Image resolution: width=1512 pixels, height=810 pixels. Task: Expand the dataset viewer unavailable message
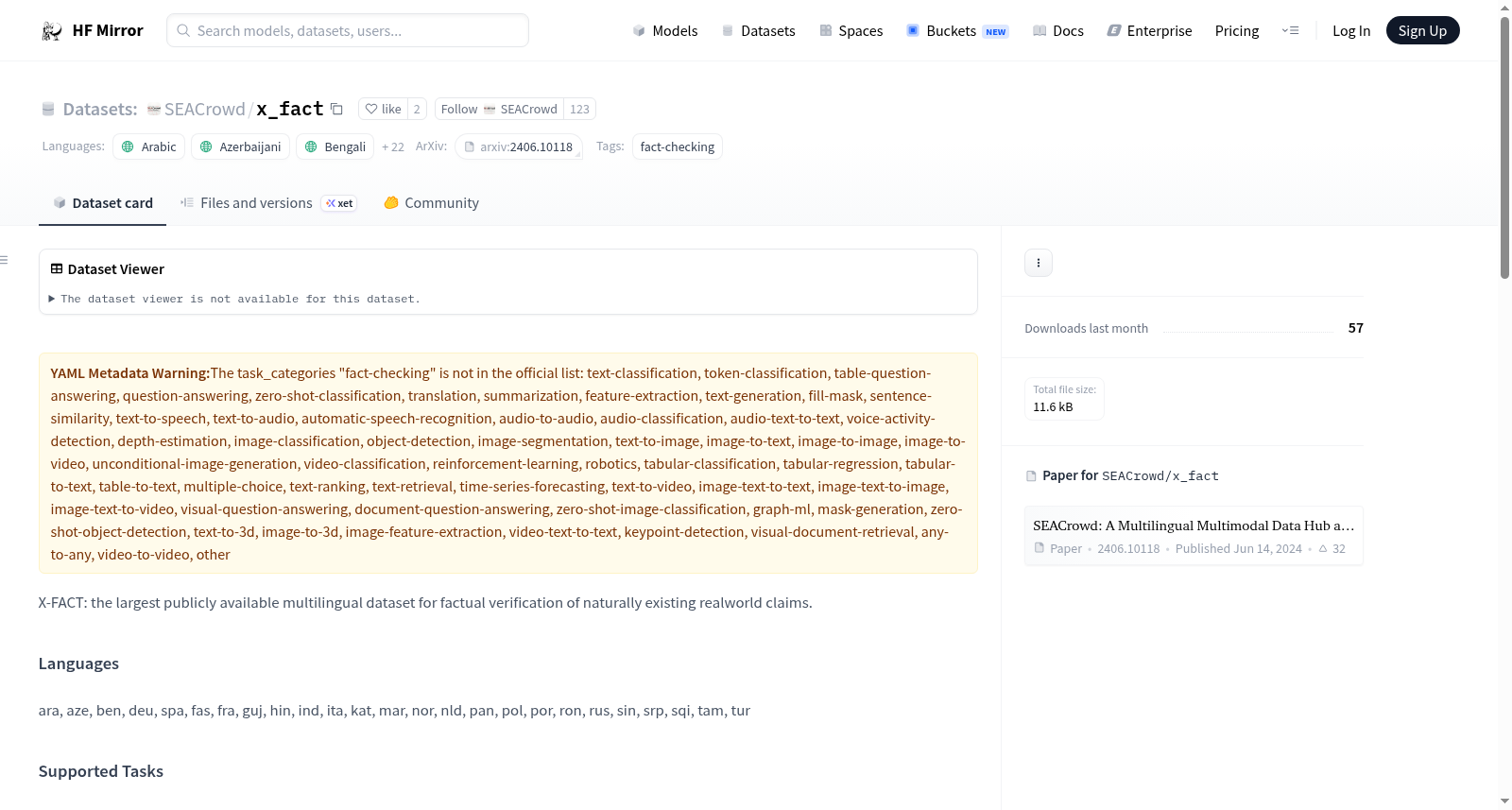234,299
